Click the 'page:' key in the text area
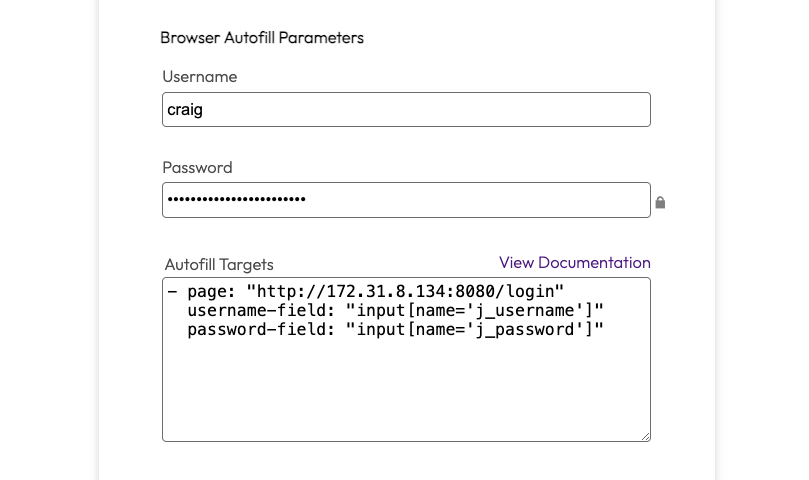Image resolution: width=809 pixels, height=480 pixels. click(210, 291)
